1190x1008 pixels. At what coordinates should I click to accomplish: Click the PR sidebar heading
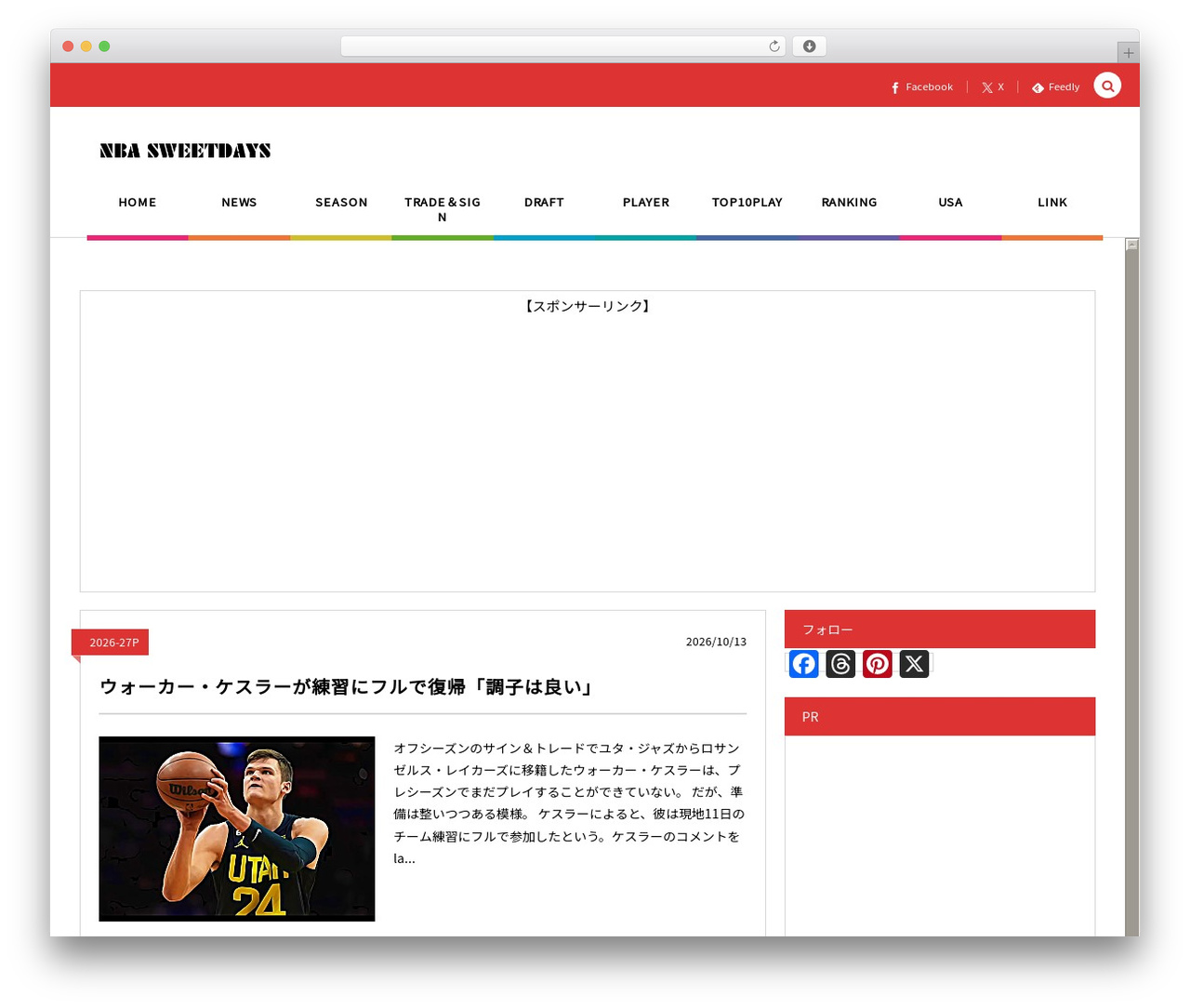click(x=940, y=717)
